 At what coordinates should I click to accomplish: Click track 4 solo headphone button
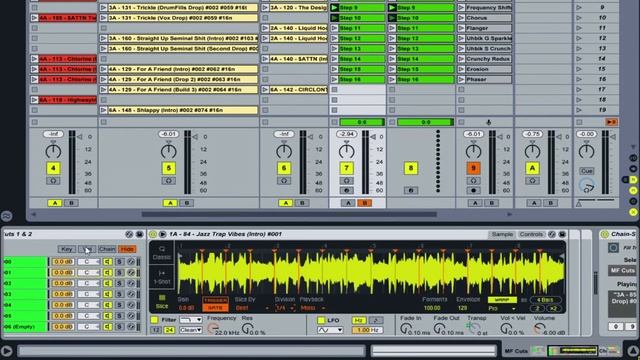53,180
